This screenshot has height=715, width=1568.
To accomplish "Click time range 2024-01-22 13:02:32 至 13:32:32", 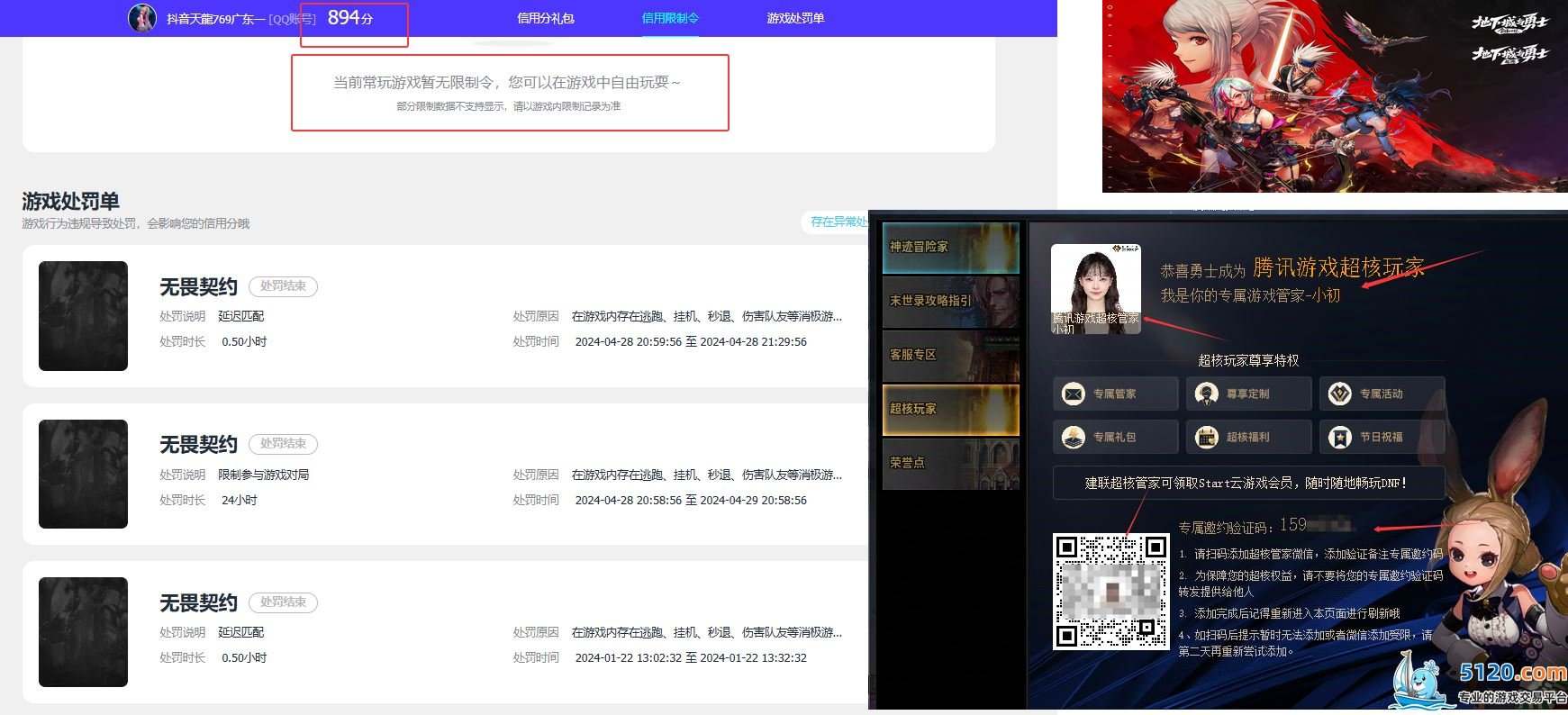I will coord(691,657).
